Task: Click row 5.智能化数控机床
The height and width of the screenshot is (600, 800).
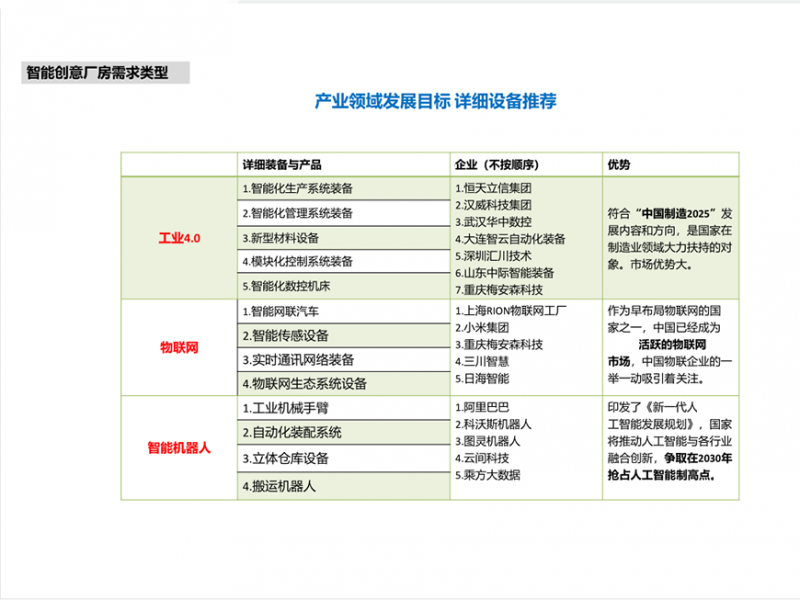Action: [x=343, y=286]
